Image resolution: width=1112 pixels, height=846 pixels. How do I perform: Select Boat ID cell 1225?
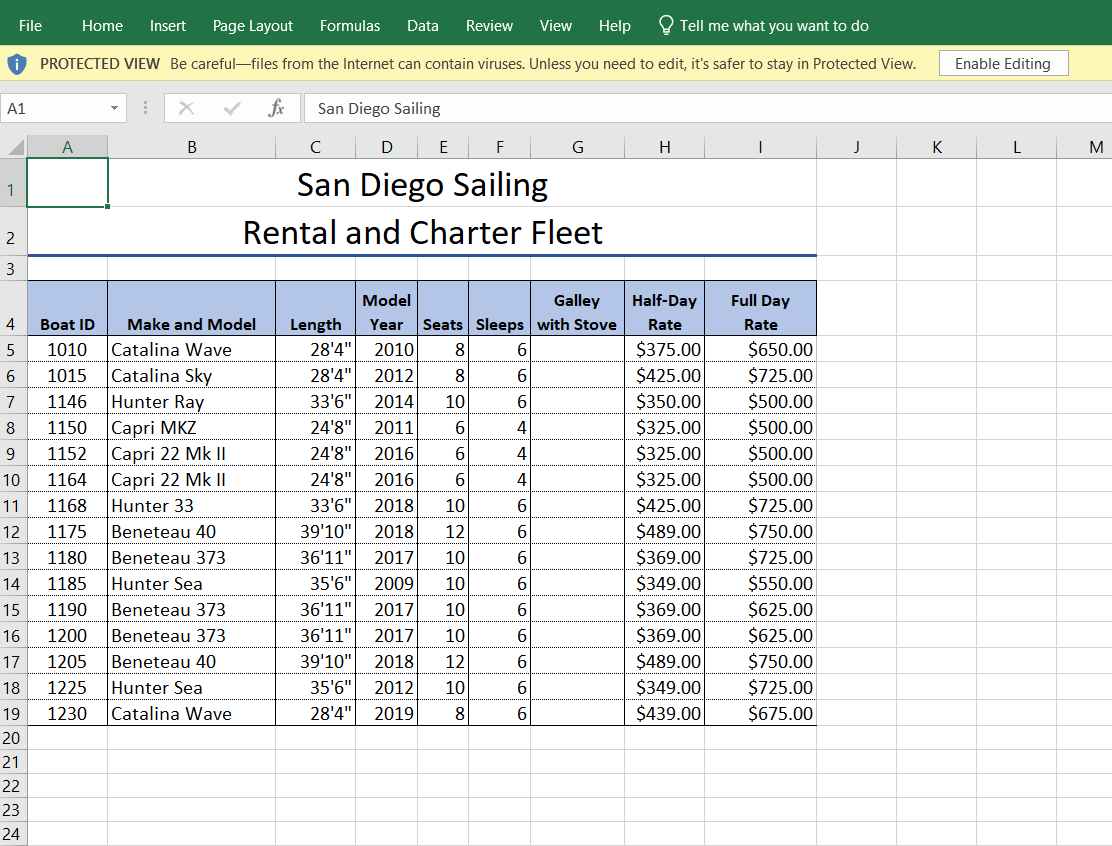pyautogui.click(x=67, y=687)
